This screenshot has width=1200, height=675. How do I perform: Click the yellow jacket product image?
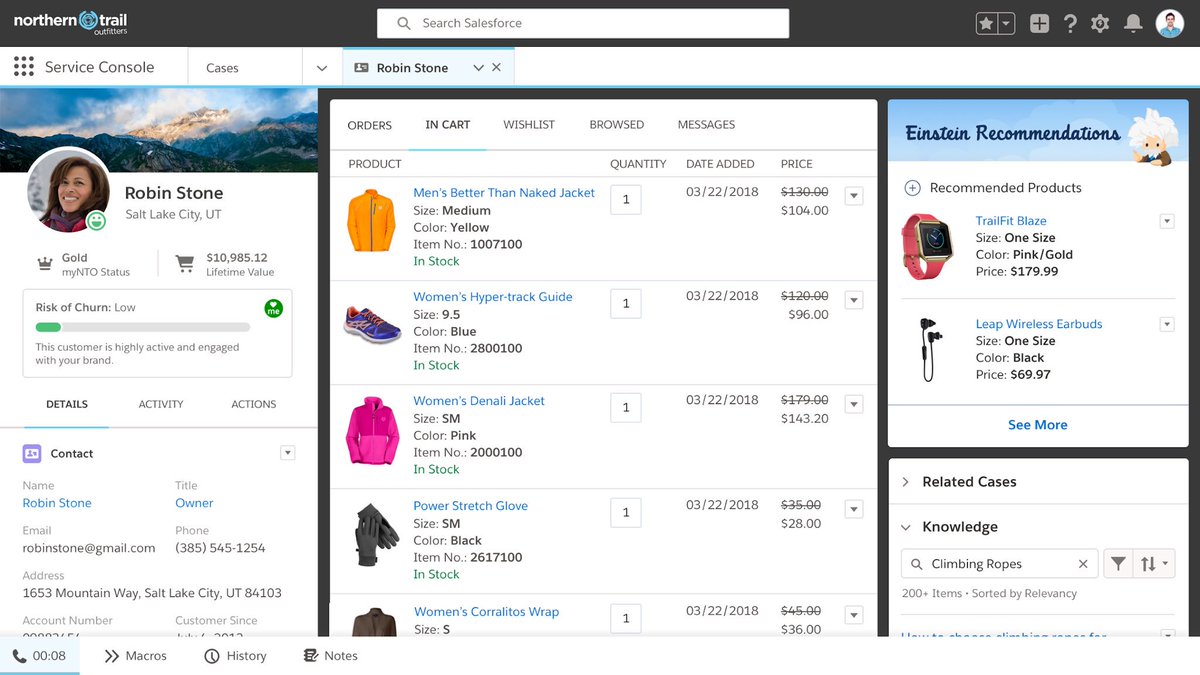click(x=371, y=221)
